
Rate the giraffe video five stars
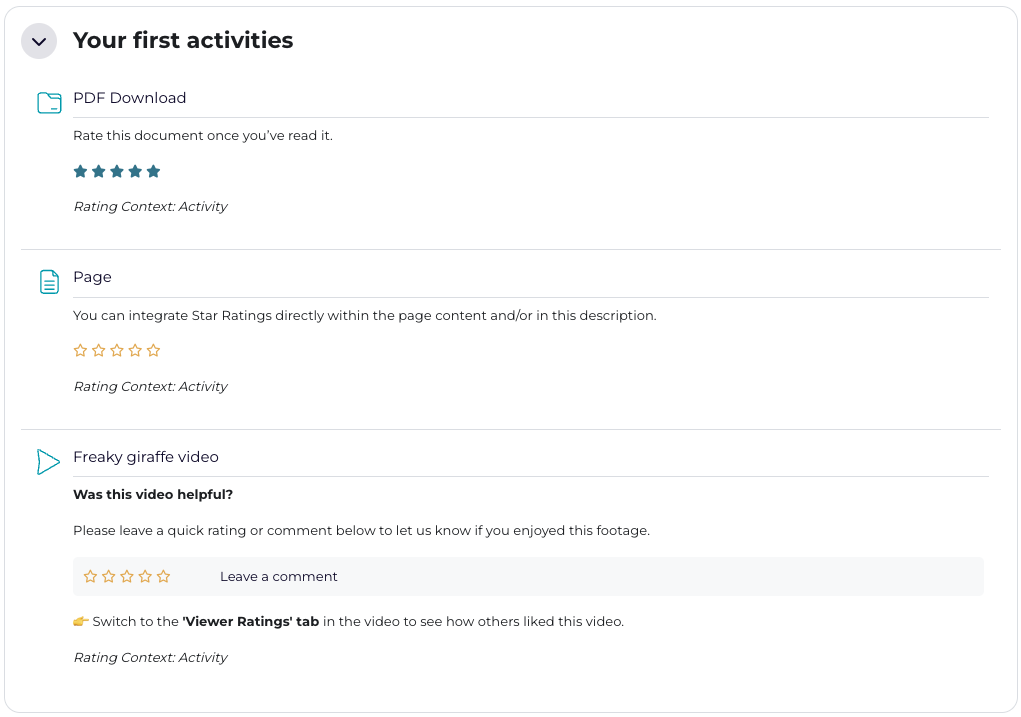164,576
